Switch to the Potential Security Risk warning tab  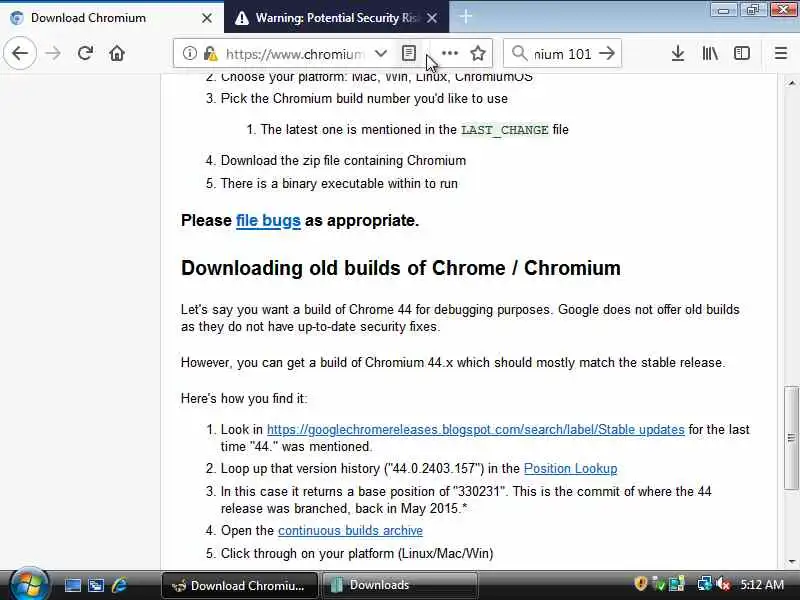tap(336, 18)
